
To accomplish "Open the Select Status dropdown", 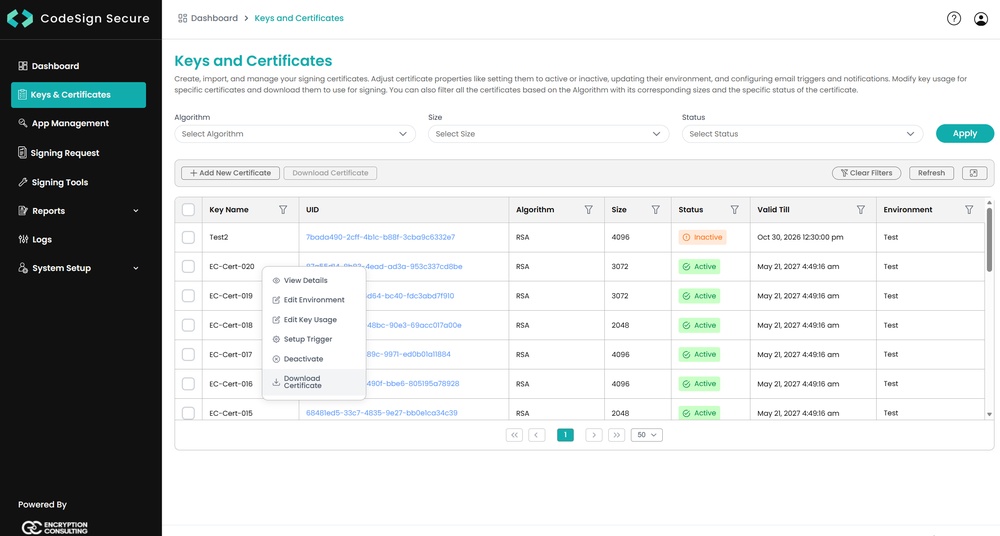I will tap(802, 134).
